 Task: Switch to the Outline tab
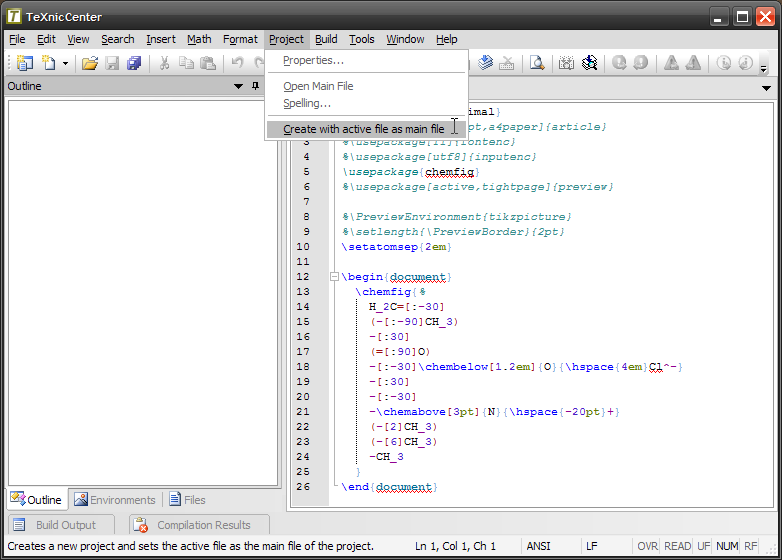pyautogui.click(x=37, y=499)
